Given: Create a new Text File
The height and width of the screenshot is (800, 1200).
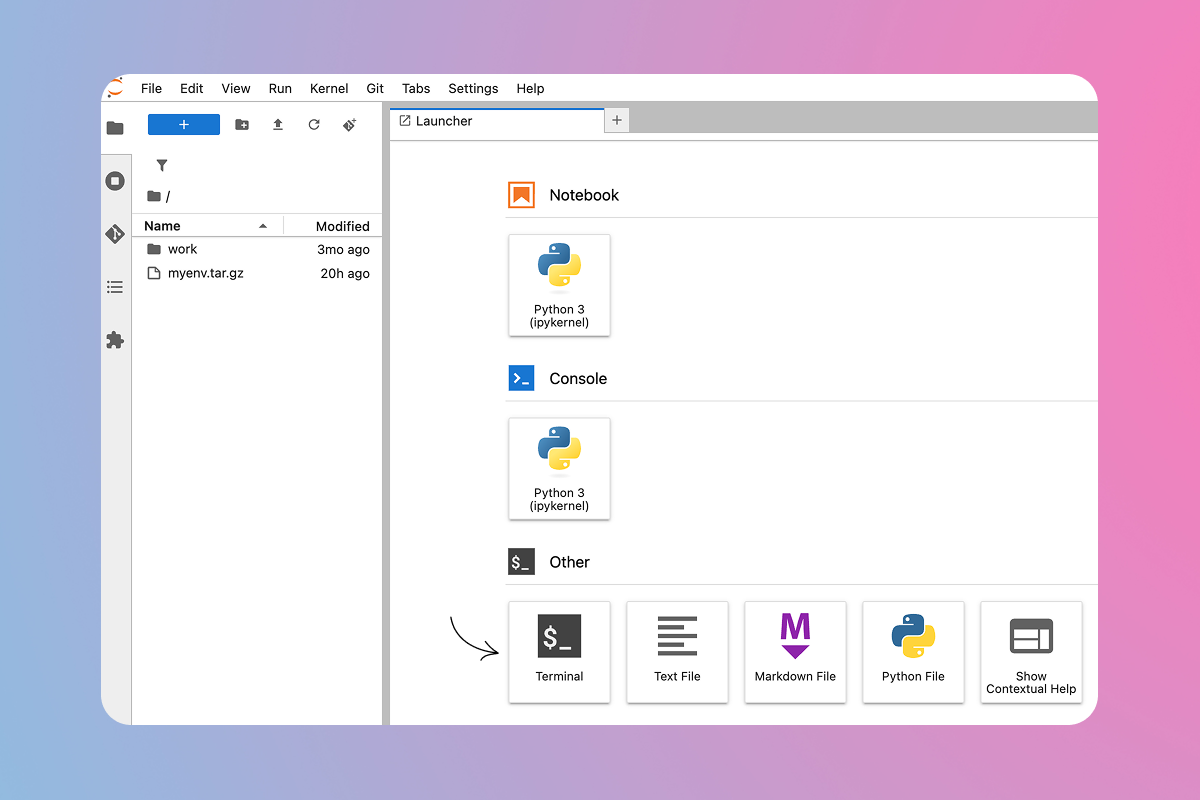Looking at the screenshot, I should [677, 651].
